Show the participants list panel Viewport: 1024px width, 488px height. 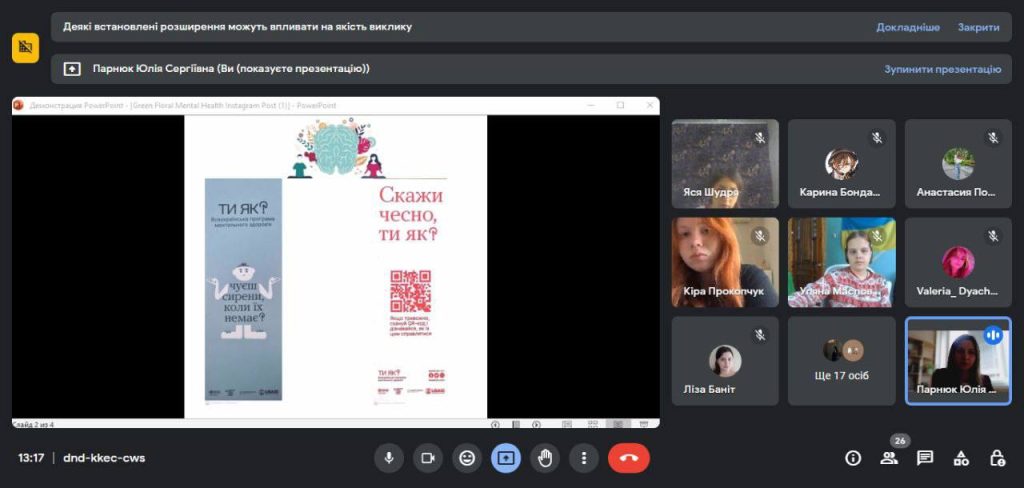pyautogui.click(x=889, y=458)
